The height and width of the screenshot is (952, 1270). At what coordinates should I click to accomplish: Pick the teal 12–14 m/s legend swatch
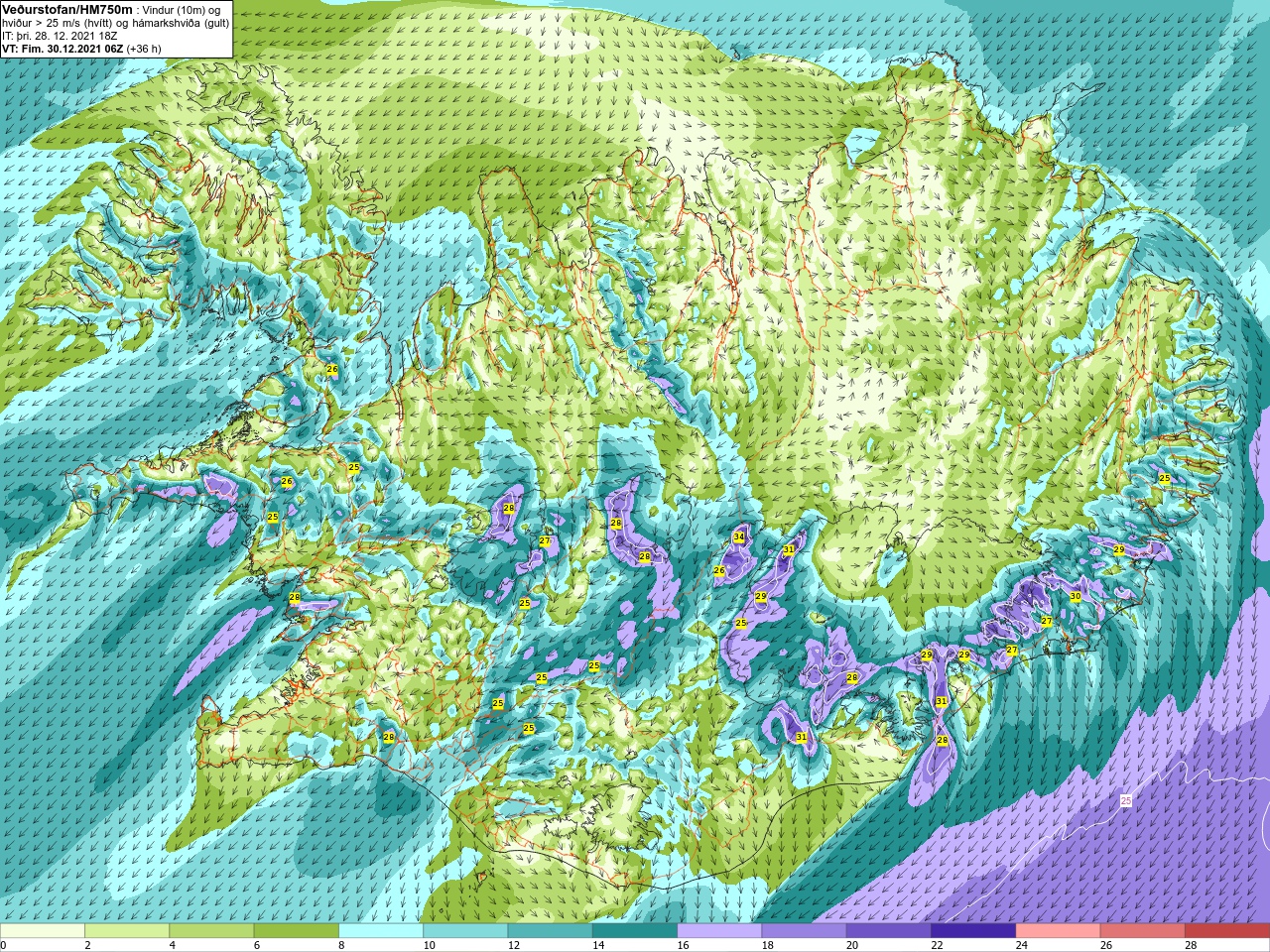tap(550, 931)
